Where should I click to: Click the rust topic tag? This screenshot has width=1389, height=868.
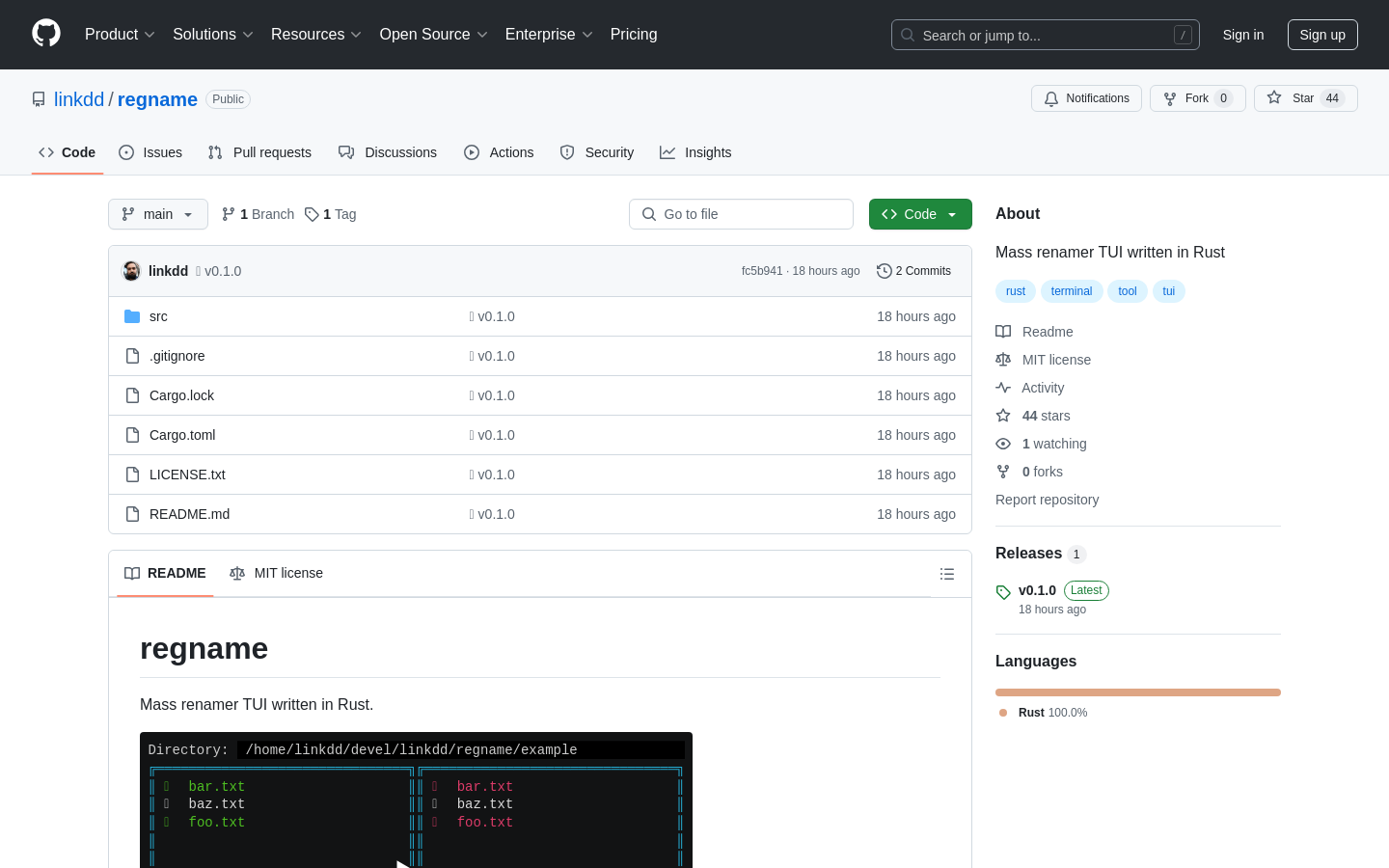click(x=1016, y=291)
